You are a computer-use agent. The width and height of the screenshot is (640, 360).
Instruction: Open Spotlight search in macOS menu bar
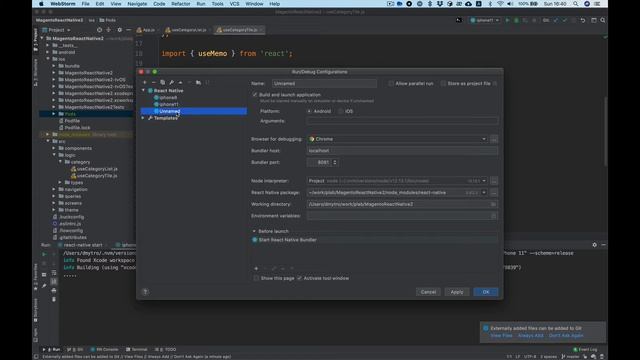coord(576,4)
